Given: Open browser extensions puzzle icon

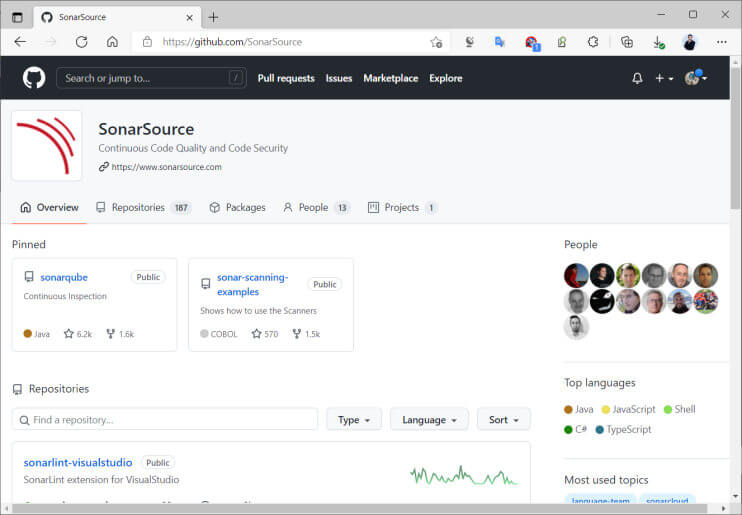Looking at the screenshot, I should click(x=593, y=42).
